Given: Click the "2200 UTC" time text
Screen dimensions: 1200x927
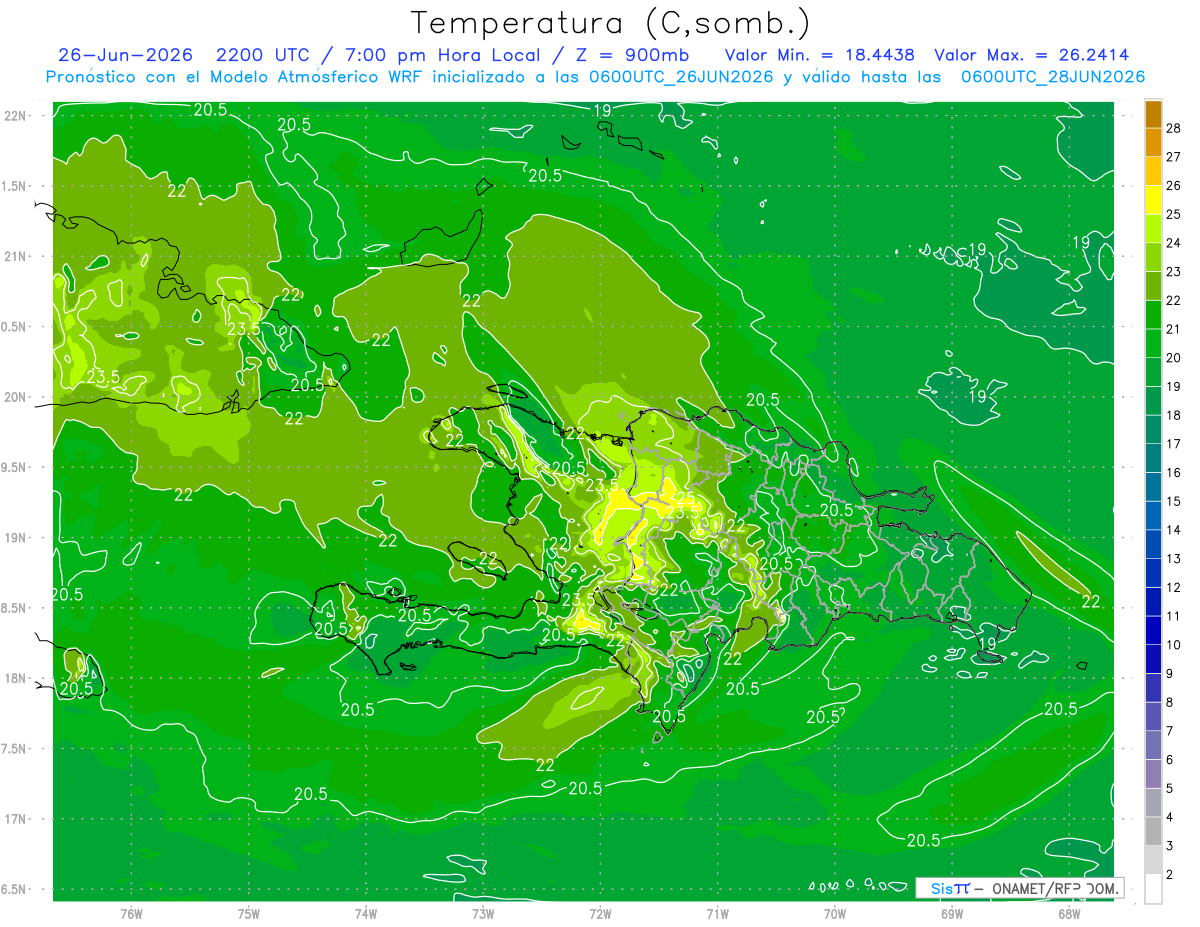Looking at the screenshot, I should tap(264, 55).
